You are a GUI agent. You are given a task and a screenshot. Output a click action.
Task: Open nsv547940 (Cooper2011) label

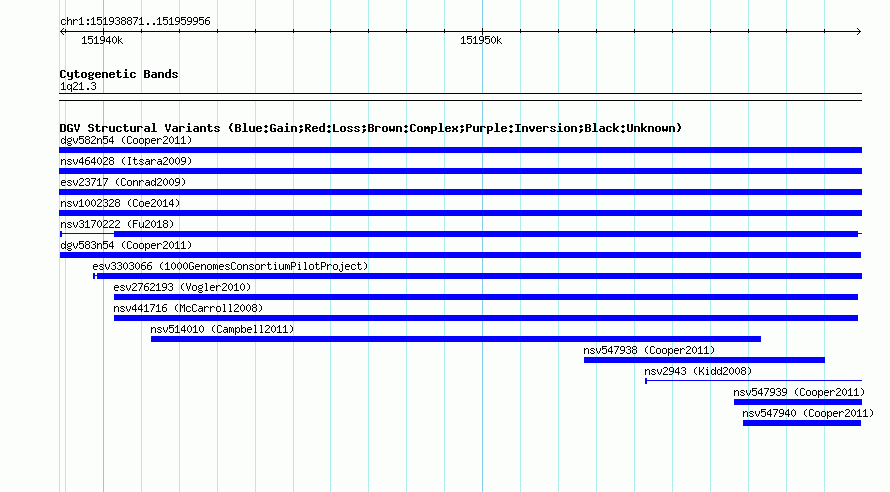click(808, 413)
